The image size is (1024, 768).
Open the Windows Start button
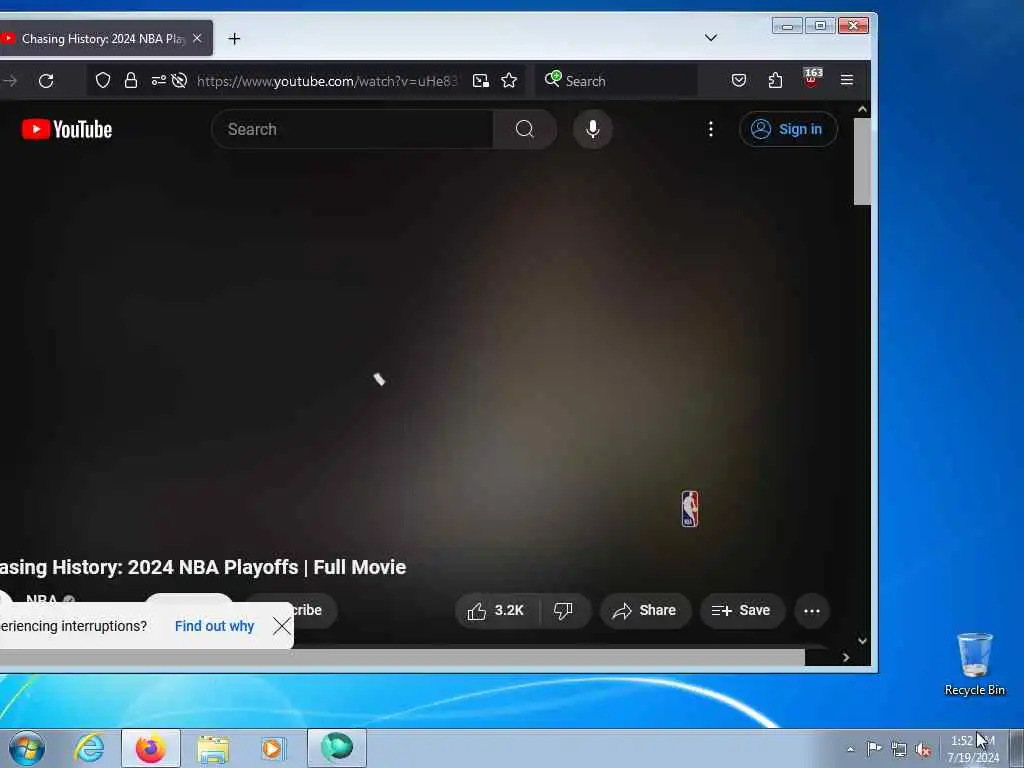click(x=27, y=748)
